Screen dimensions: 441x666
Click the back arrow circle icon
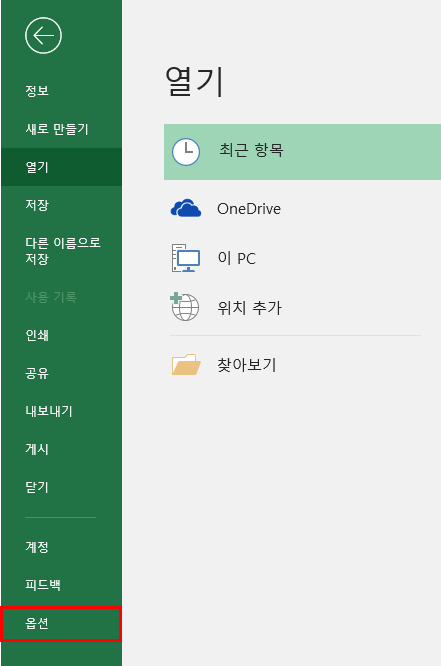pos(43,36)
